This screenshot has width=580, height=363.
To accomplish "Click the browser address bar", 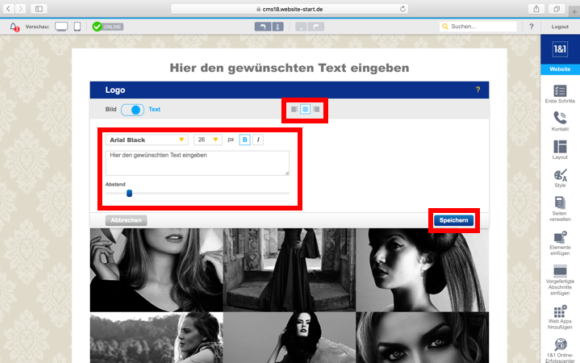I will coord(289,9).
